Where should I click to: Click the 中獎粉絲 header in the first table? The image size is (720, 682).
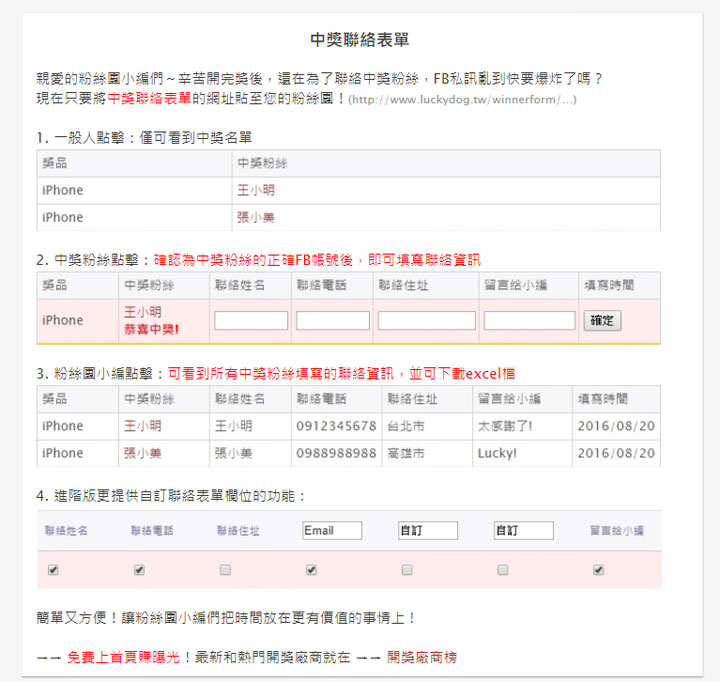[262, 163]
